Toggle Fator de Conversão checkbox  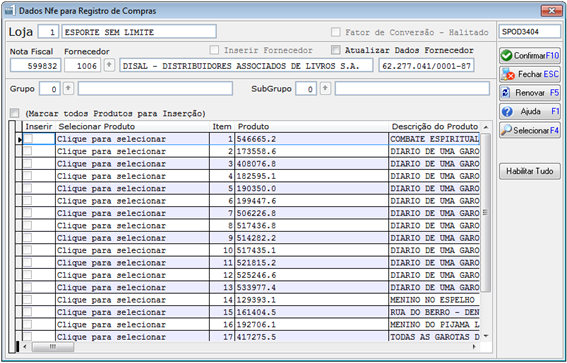336,32
